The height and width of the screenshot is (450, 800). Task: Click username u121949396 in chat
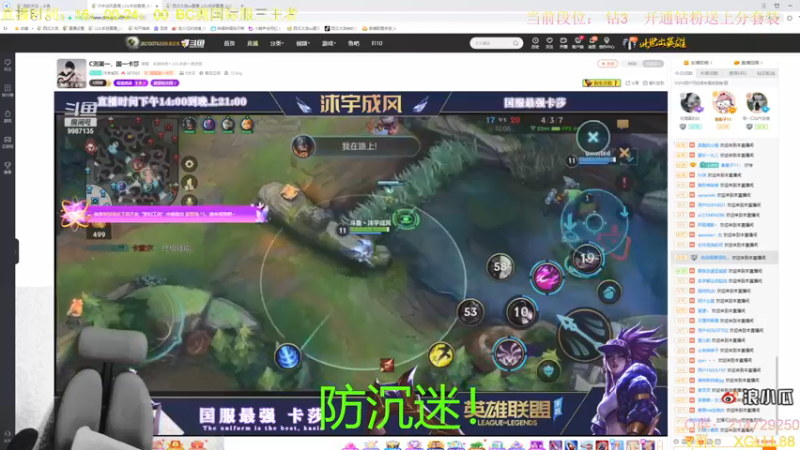tap(711, 215)
